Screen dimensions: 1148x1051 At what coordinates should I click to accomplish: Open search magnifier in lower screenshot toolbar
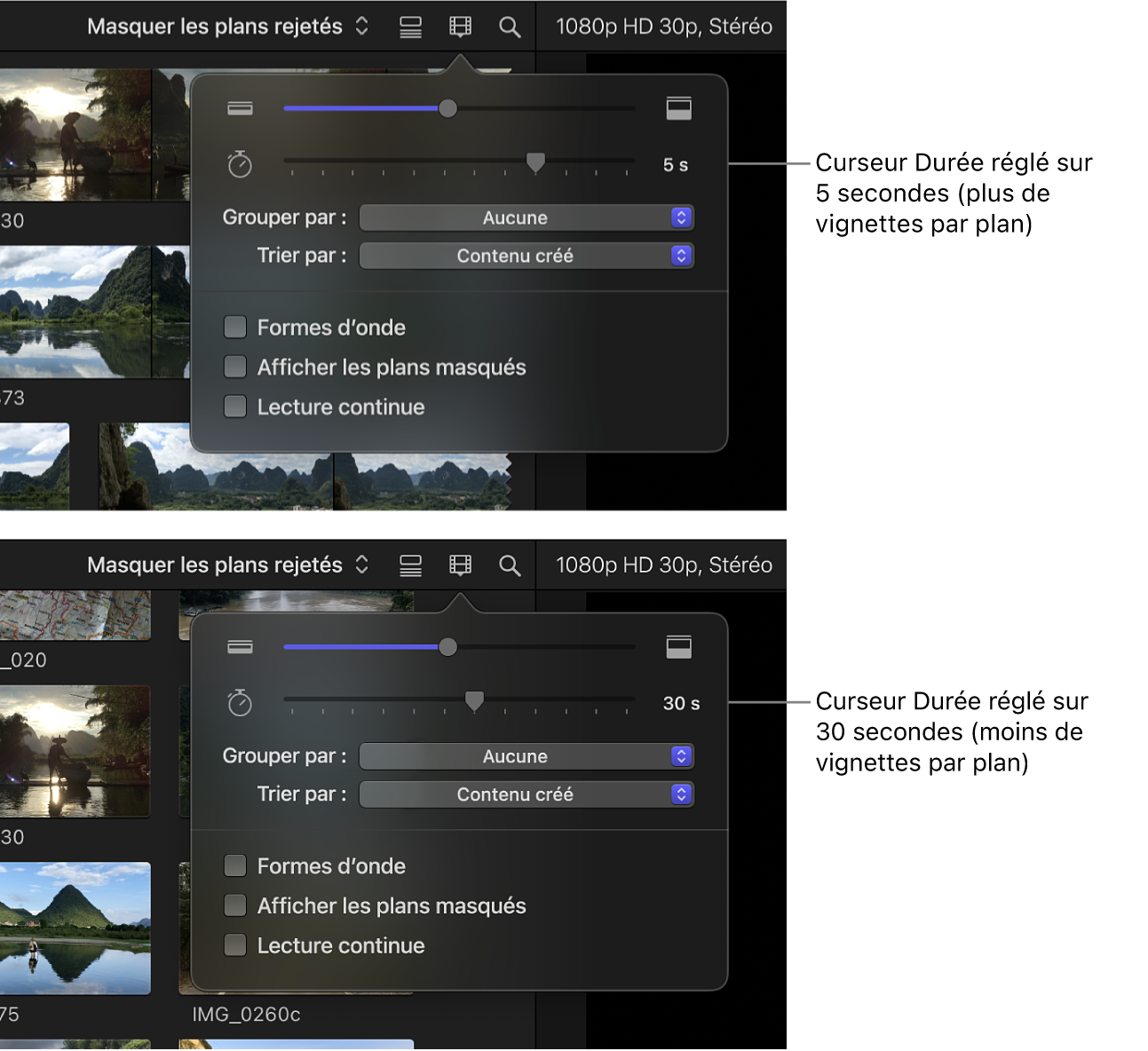coord(510,565)
